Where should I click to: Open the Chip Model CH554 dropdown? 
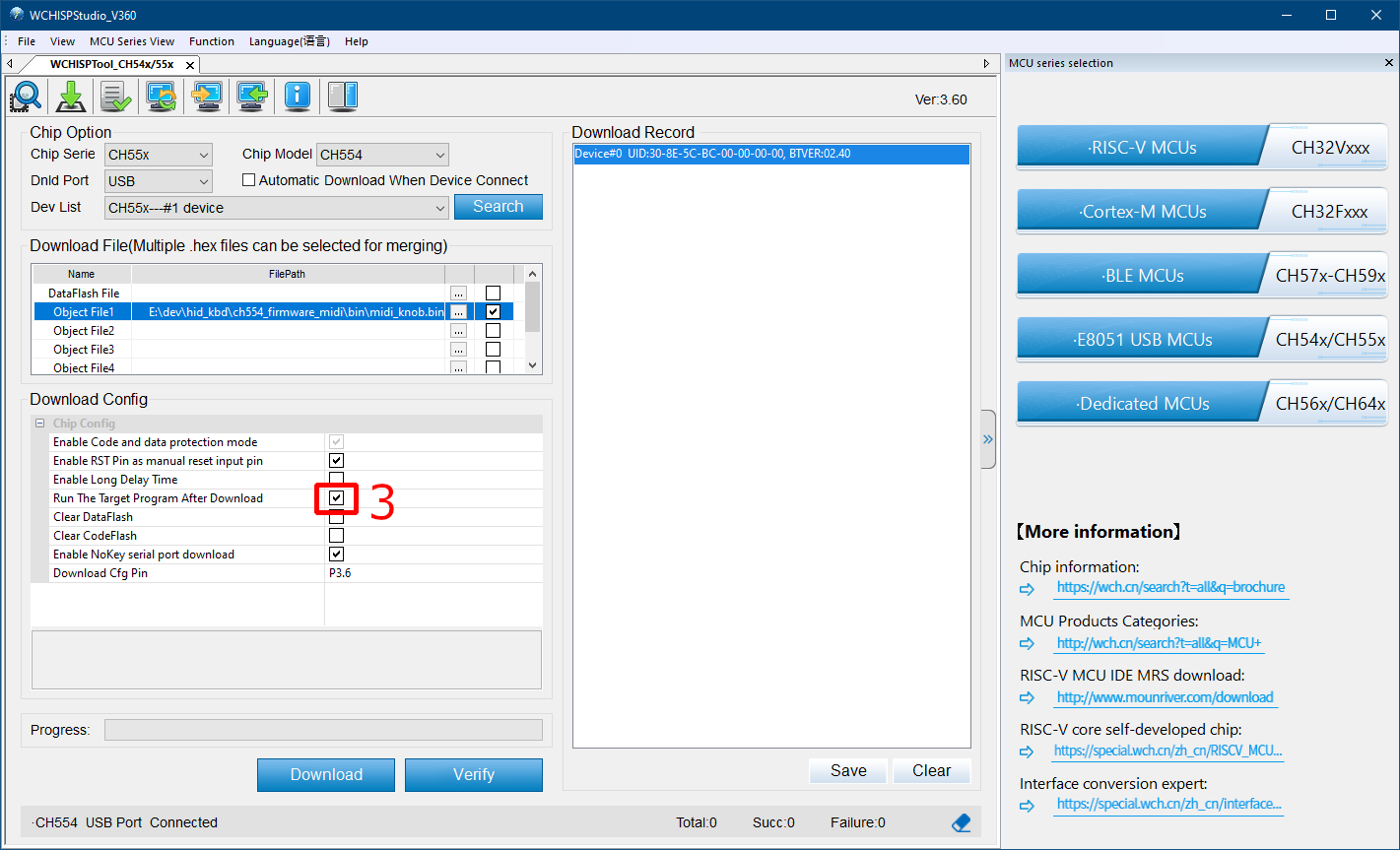point(382,155)
